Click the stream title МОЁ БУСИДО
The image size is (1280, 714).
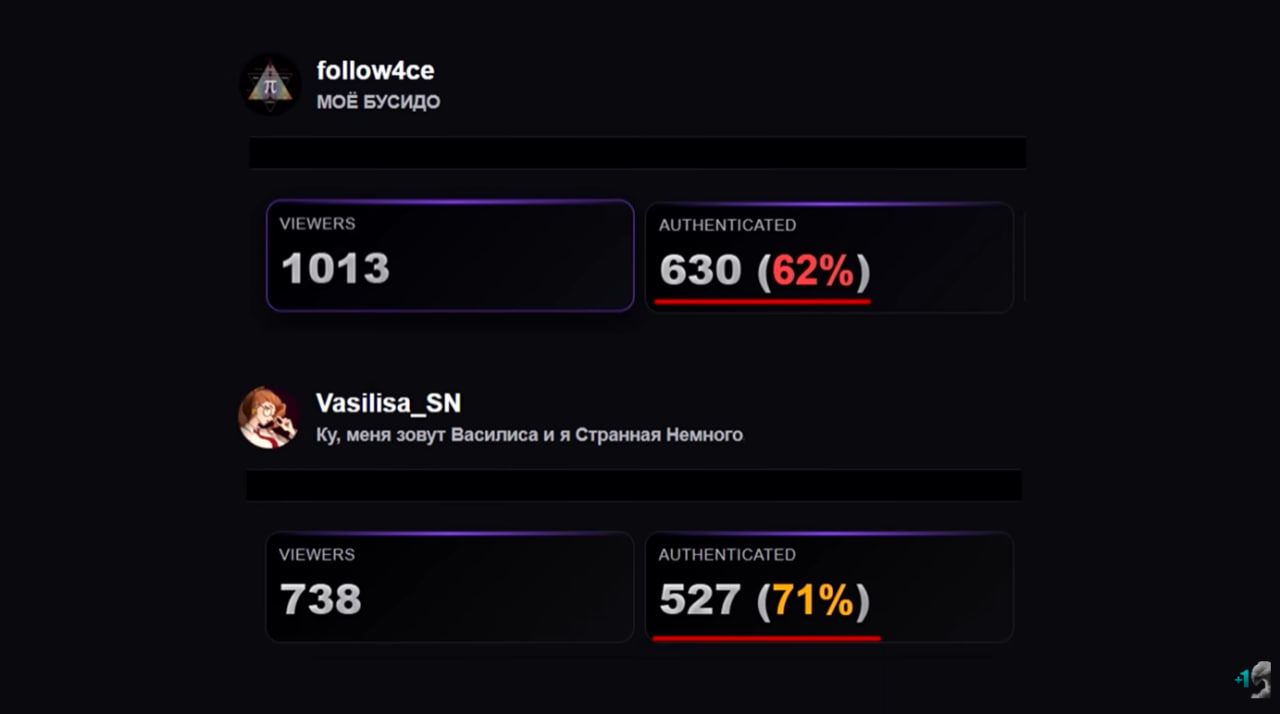point(378,102)
